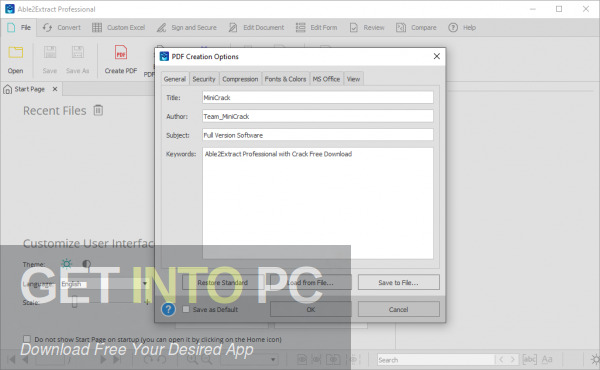The width and height of the screenshot is (600, 370).
Task: Click the Restore Standard button
Action: tap(223, 282)
